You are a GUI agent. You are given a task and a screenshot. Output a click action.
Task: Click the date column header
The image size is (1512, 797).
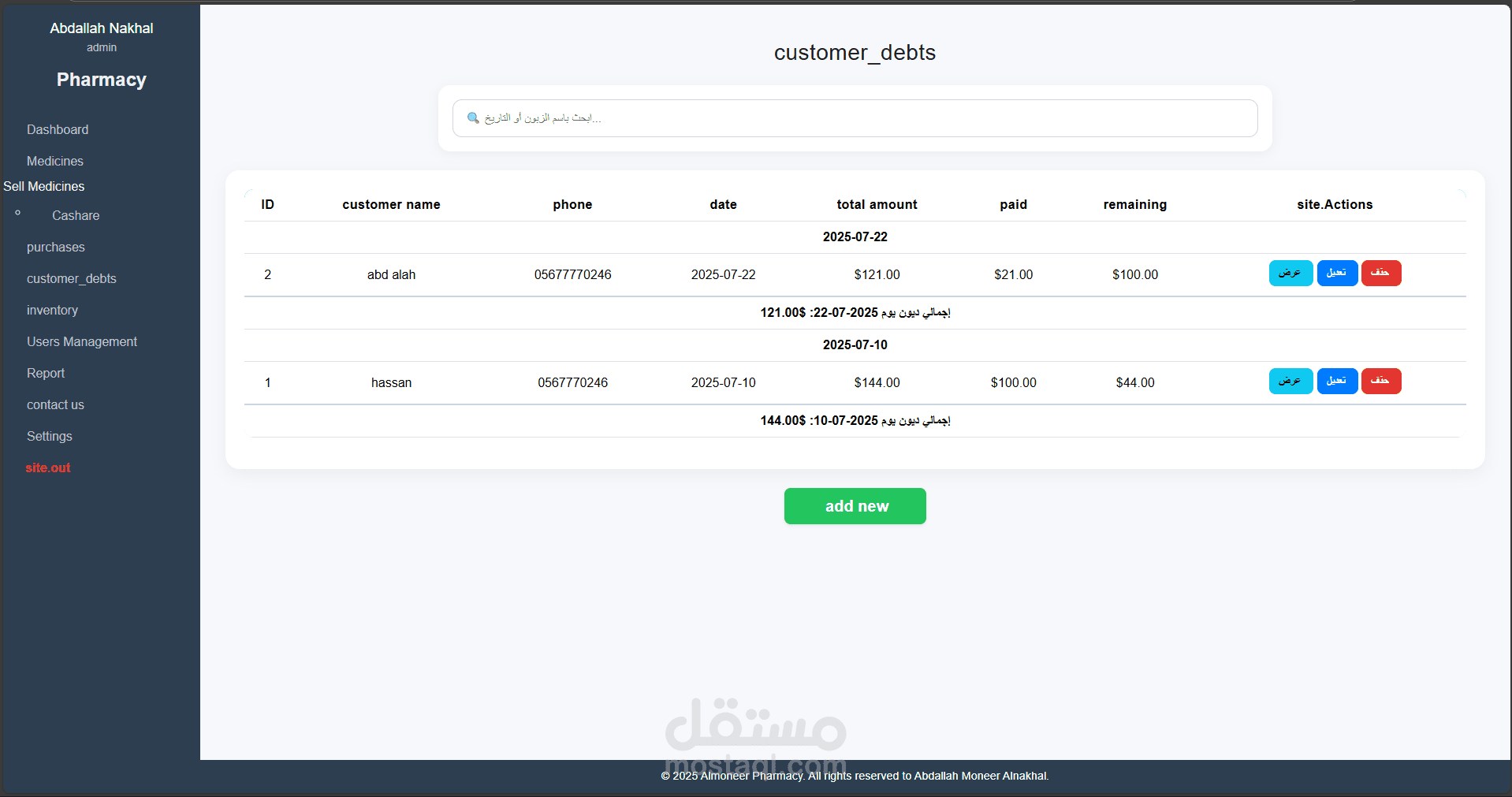[x=723, y=204]
